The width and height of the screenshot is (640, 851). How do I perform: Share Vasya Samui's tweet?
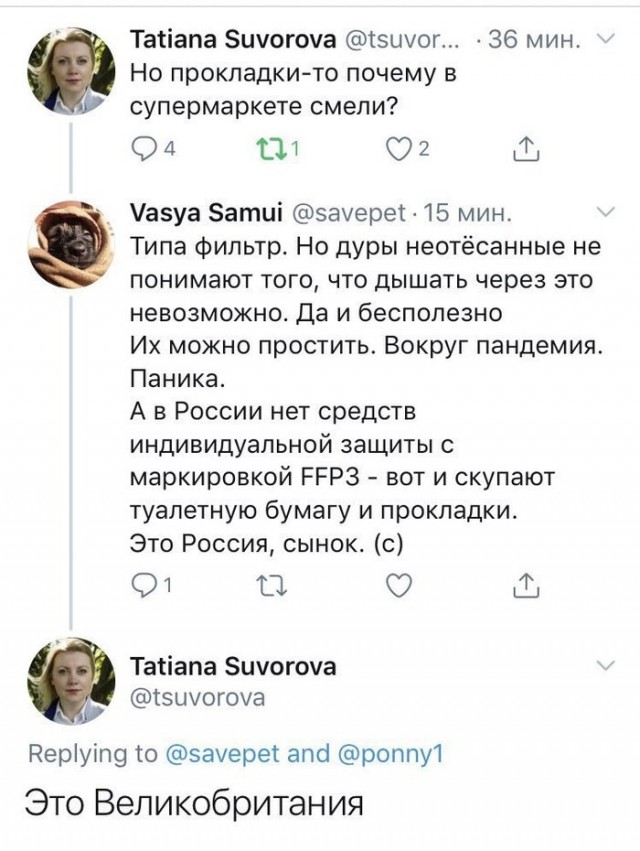525,586
